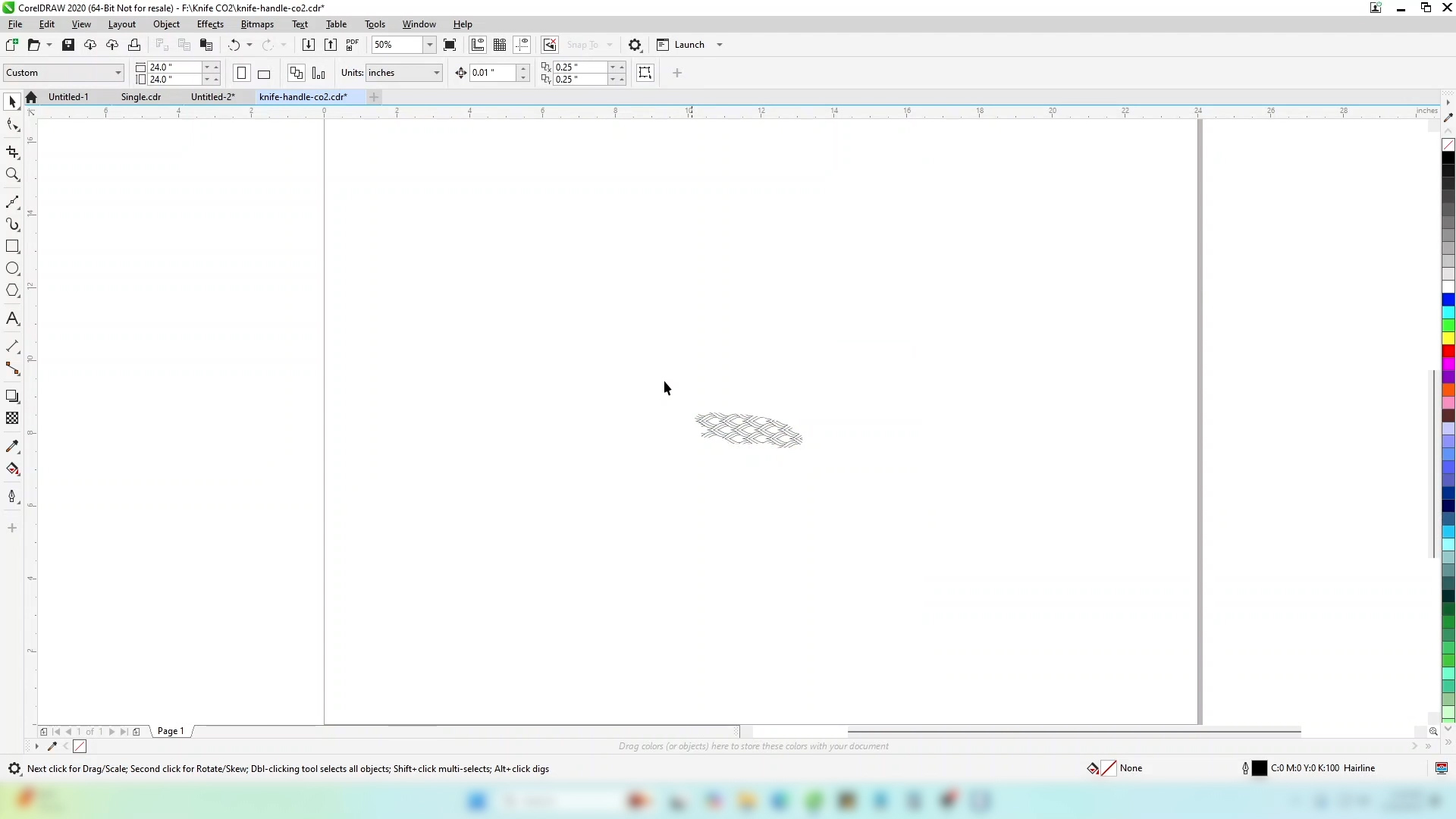Image resolution: width=1456 pixels, height=819 pixels.
Task: Pick the red swatch in color palette
Action: point(1448,351)
